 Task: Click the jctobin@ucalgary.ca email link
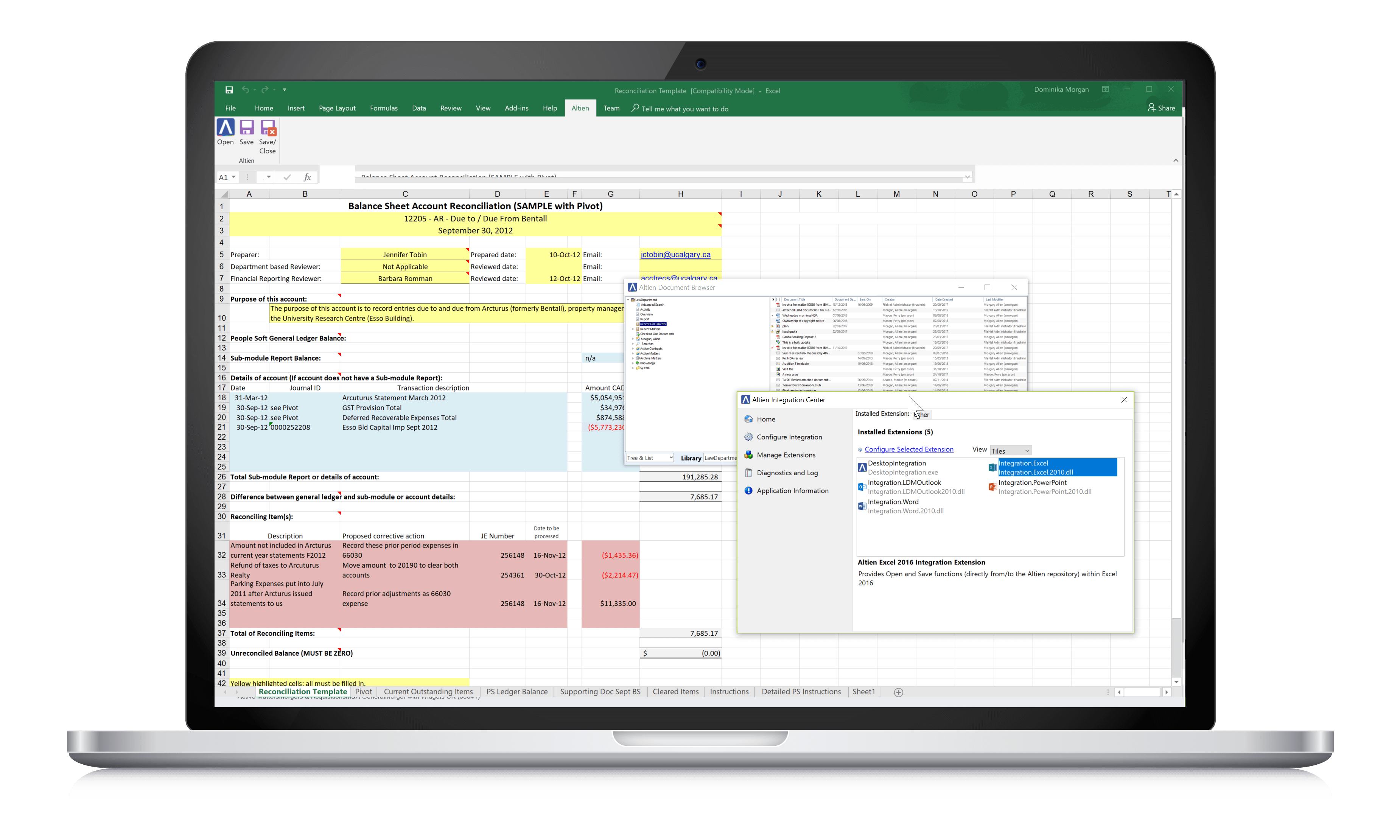point(675,255)
